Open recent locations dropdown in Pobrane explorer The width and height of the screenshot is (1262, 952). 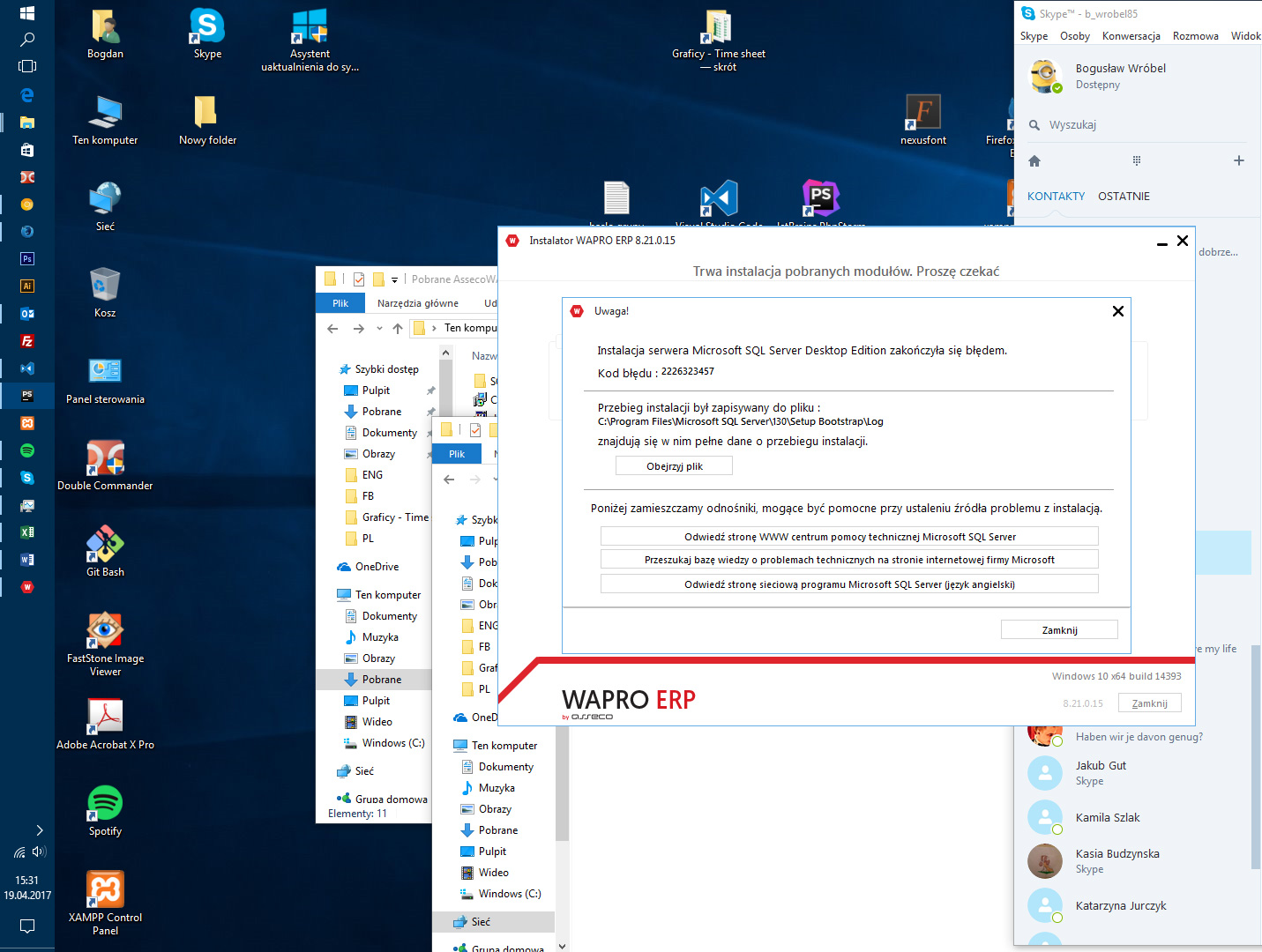(379, 328)
